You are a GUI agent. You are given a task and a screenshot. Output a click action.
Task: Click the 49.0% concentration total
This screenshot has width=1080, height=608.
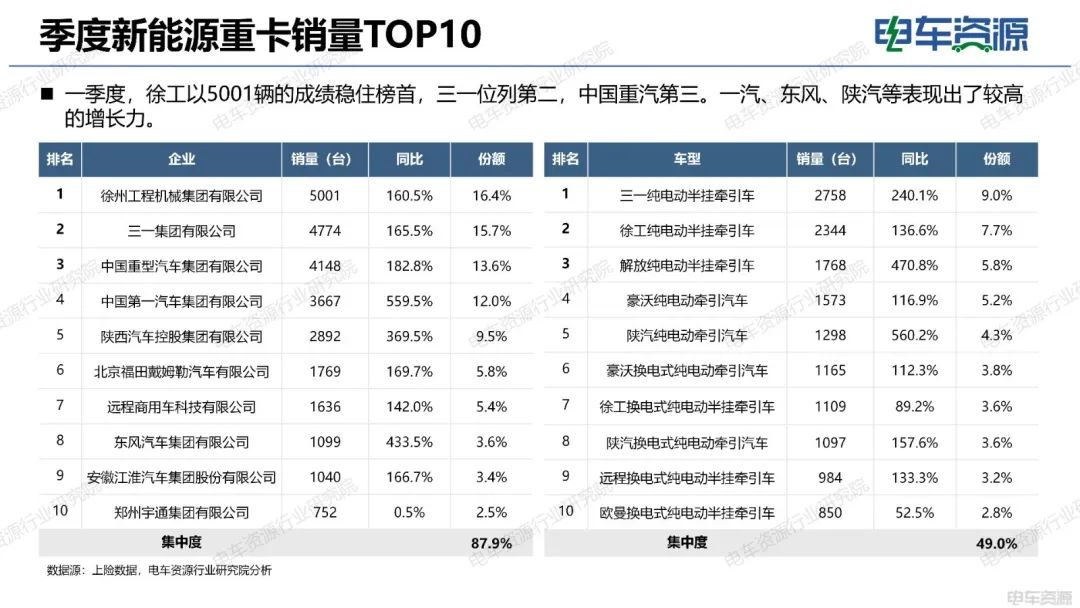pyautogui.click(x=996, y=543)
